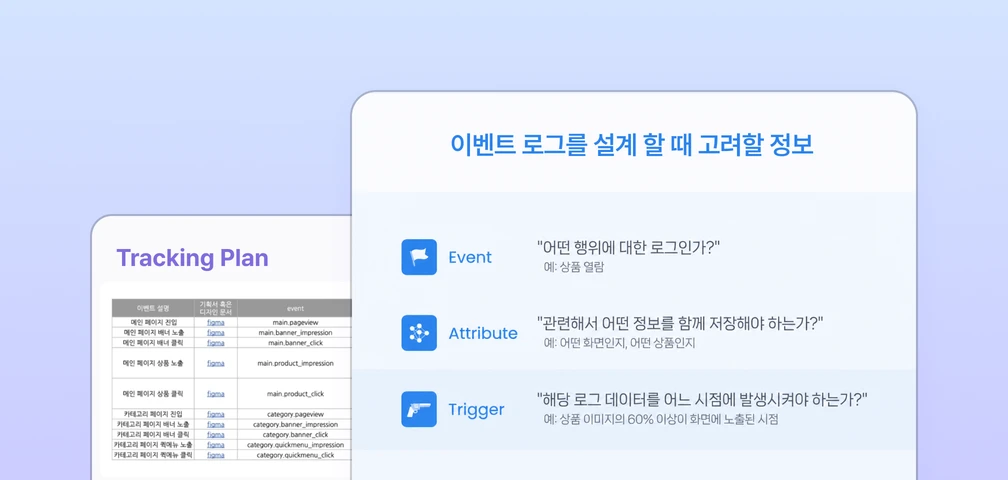This screenshot has height=480, width=1008.
Task: Open figma link for category.banner_impression row
Action: click(x=215, y=424)
